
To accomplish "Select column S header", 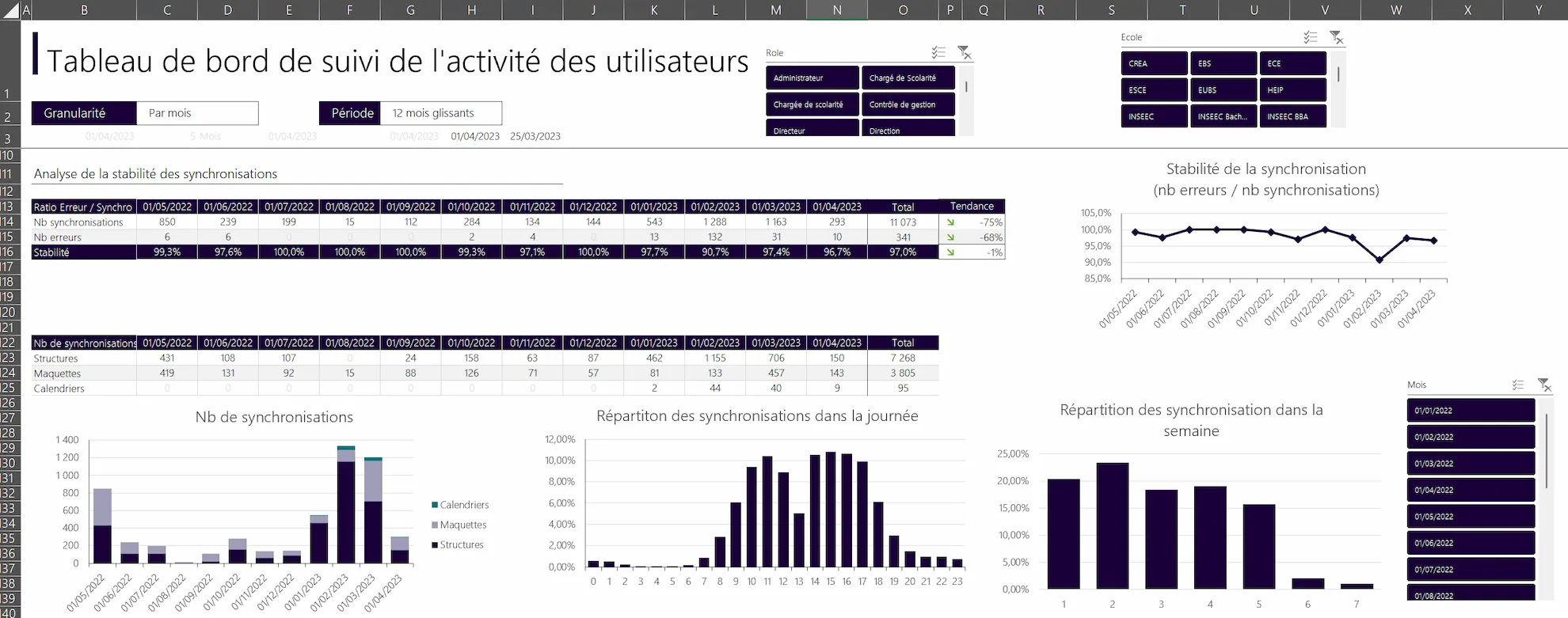I will [x=1111, y=9].
